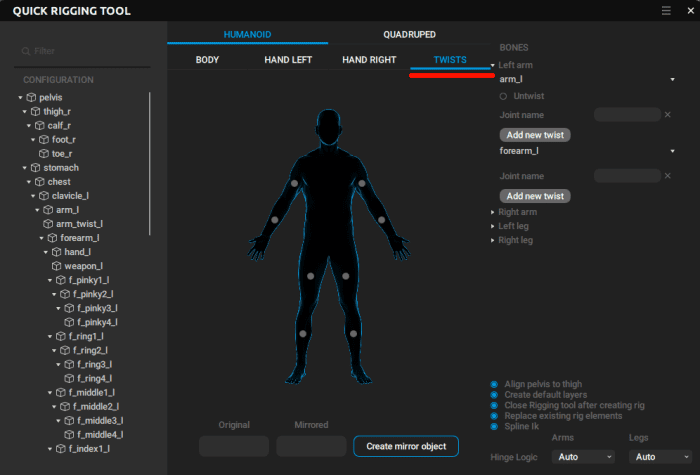Click the clavicle_l bone cube icon

click(x=45, y=196)
